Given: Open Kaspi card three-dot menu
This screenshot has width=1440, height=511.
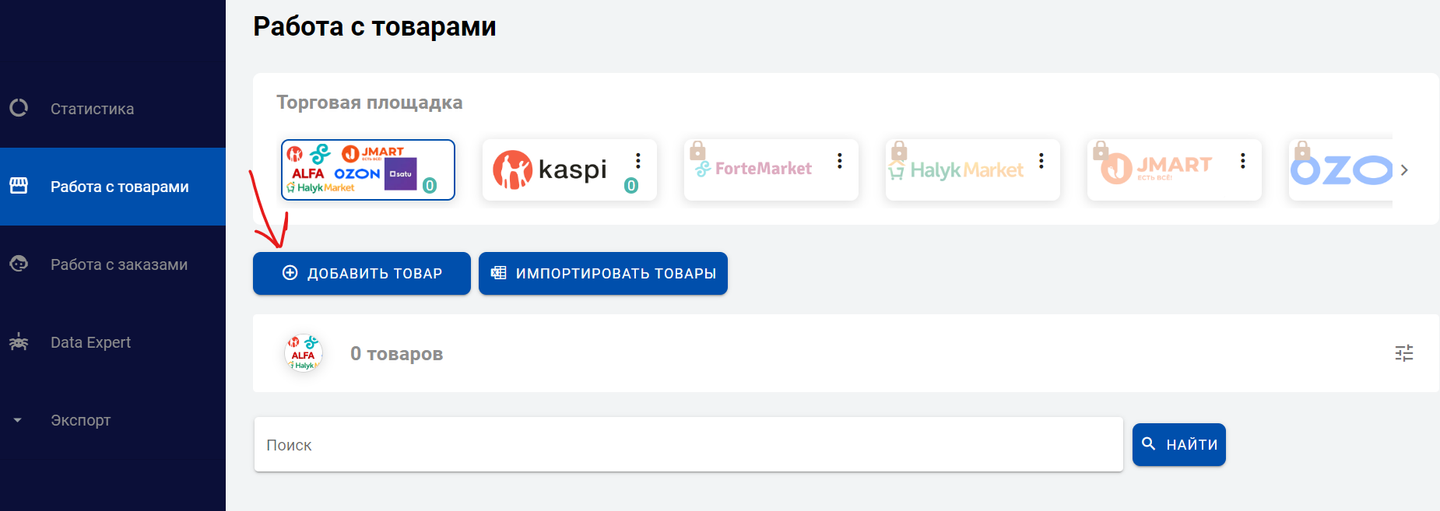Looking at the screenshot, I should tap(638, 161).
